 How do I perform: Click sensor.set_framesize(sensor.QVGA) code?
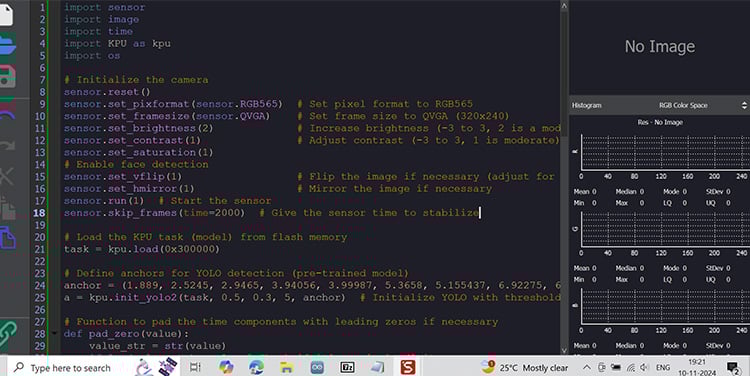(x=167, y=116)
